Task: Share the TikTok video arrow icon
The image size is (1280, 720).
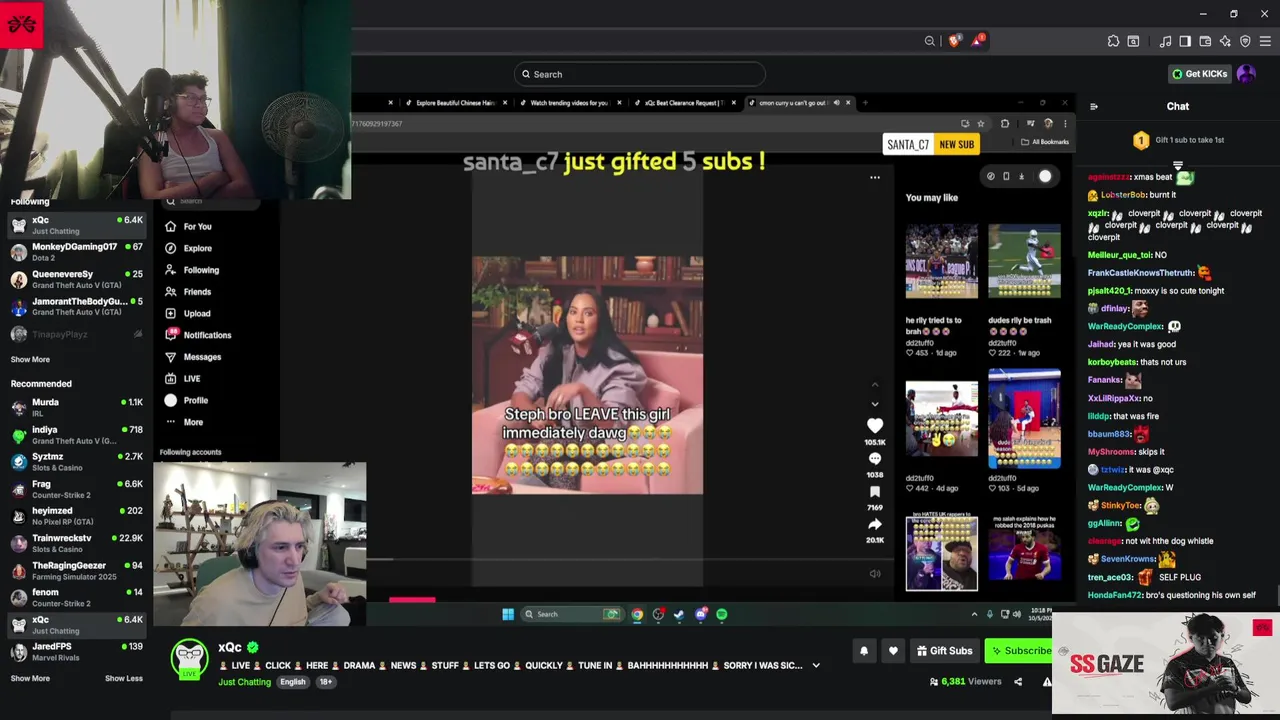Action: coord(875,524)
